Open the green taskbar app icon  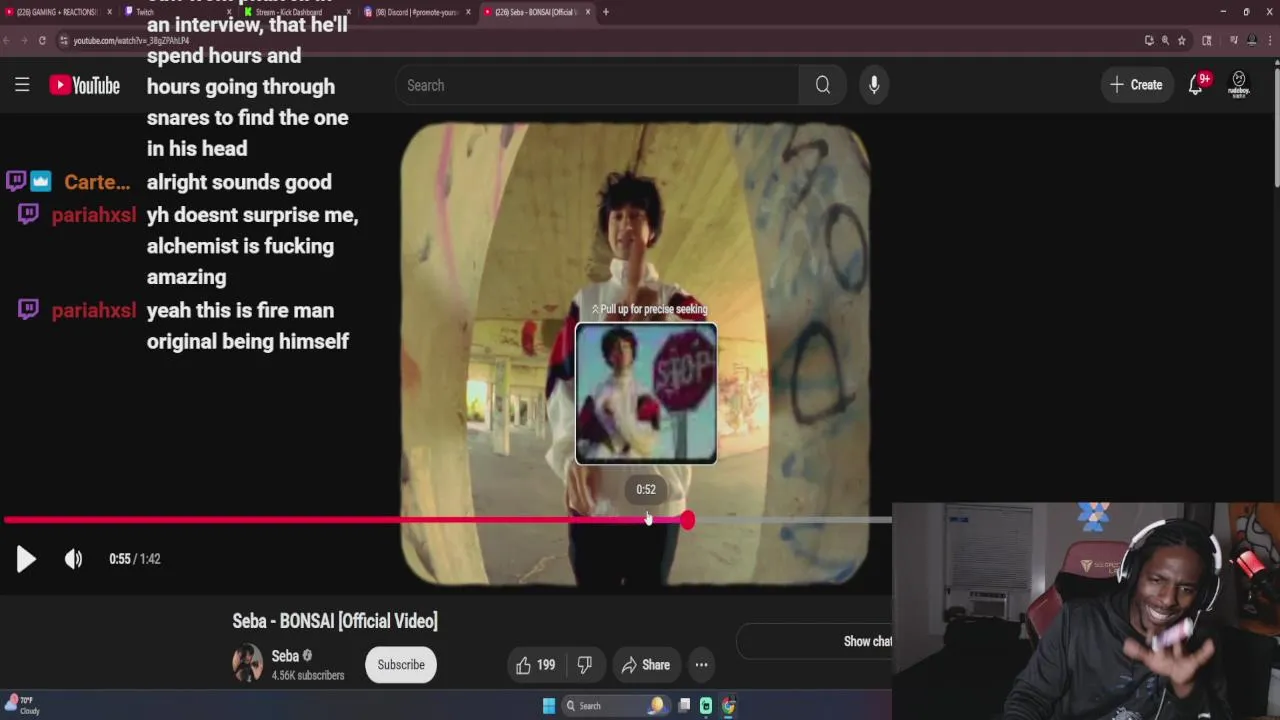[x=706, y=706]
